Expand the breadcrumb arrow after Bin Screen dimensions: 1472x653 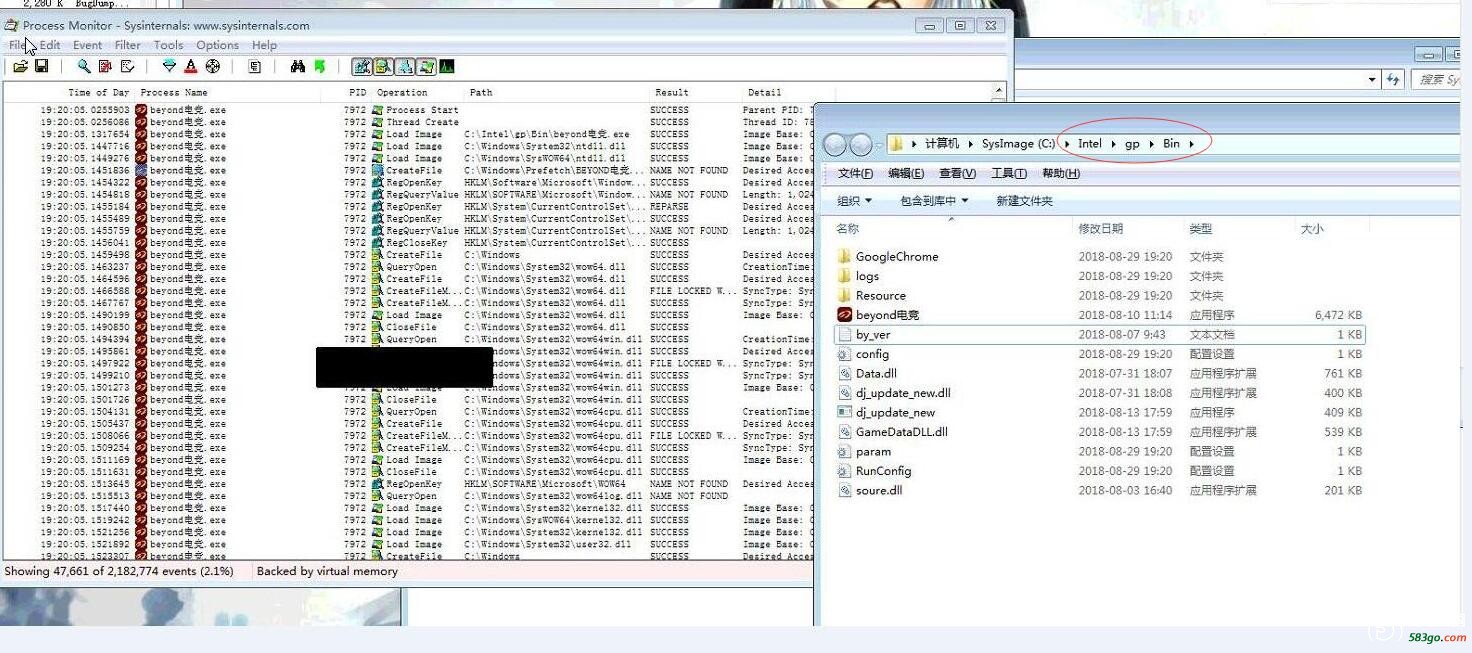pos(1192,144)
